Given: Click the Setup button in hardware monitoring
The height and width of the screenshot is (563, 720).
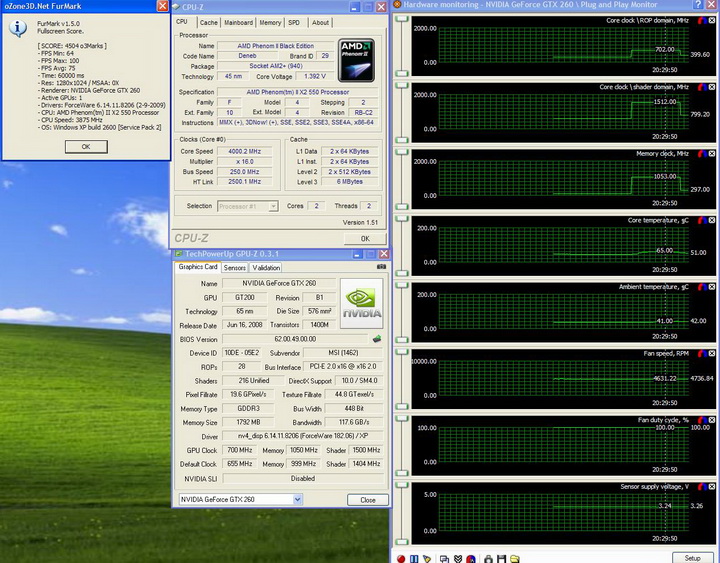Looking at the screenshot, I should (692, 557).
